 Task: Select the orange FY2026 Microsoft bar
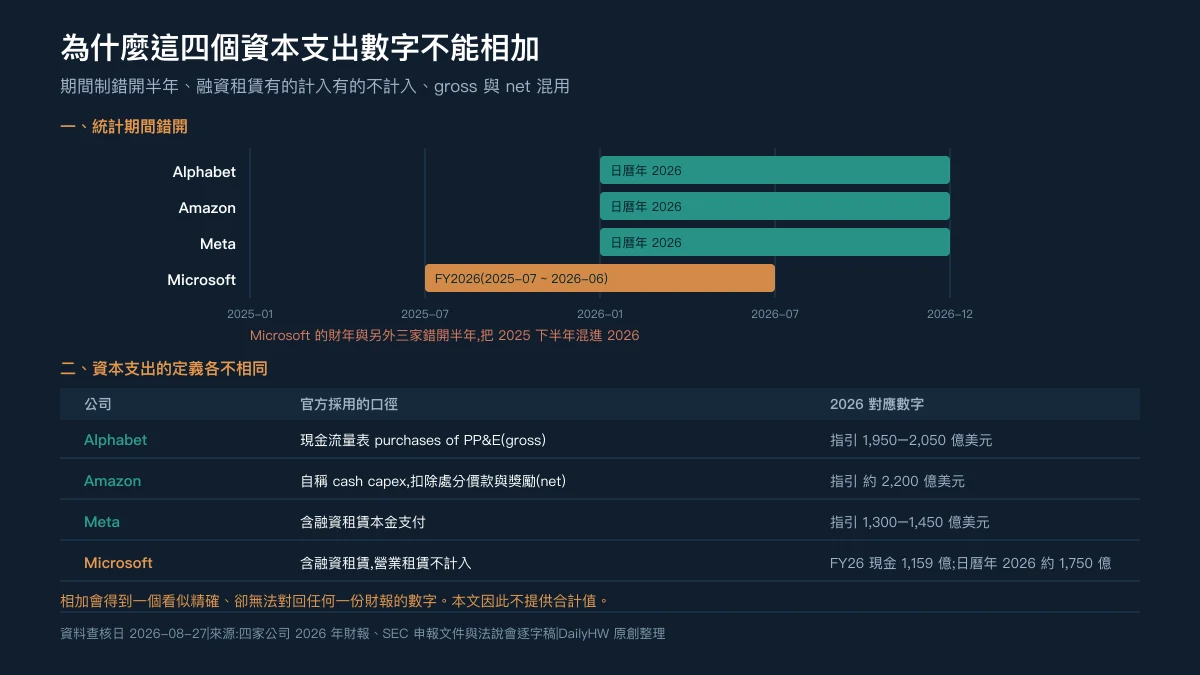tap(600, 279)
